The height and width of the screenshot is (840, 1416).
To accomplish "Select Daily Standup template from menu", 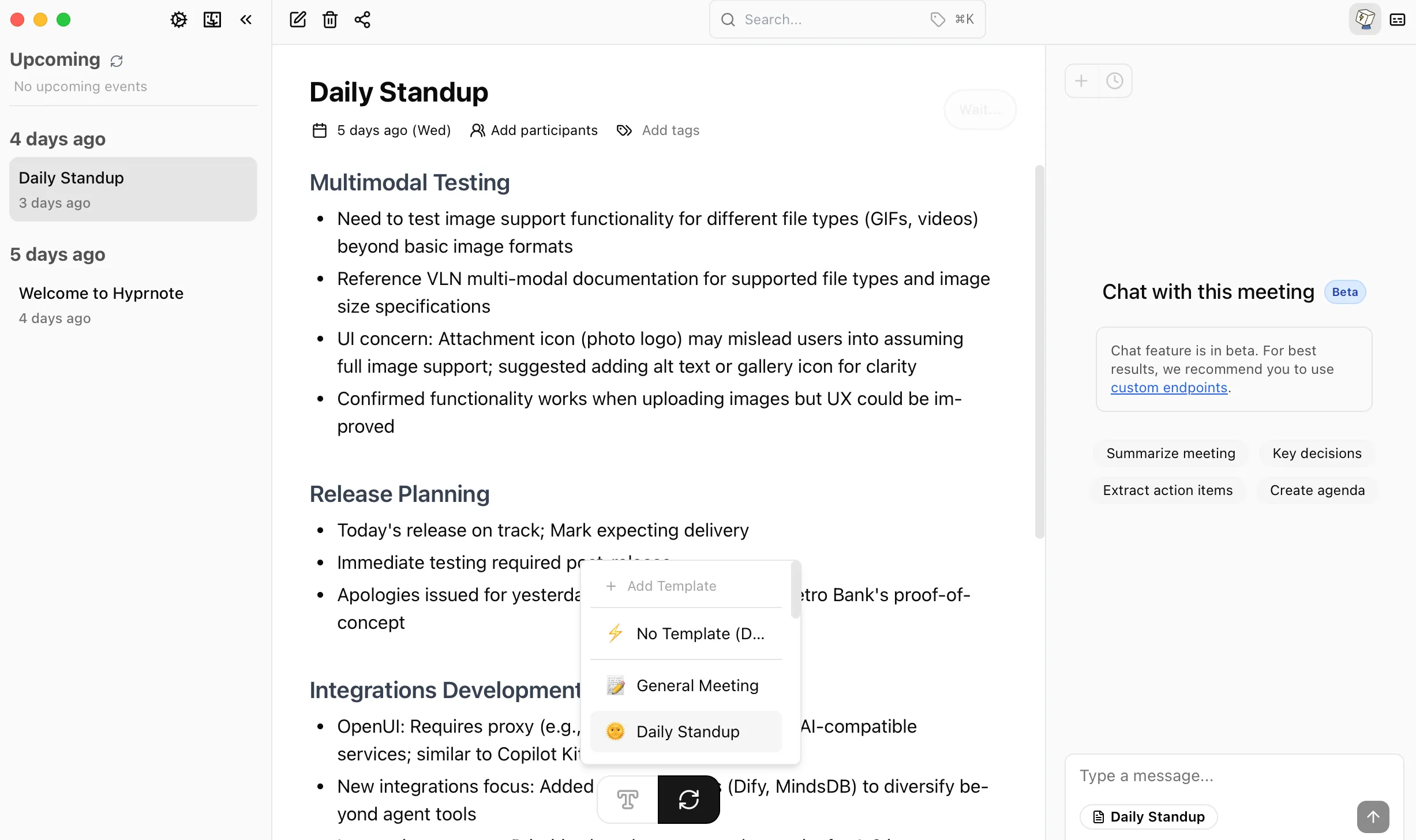I will [x=687, y=732].
